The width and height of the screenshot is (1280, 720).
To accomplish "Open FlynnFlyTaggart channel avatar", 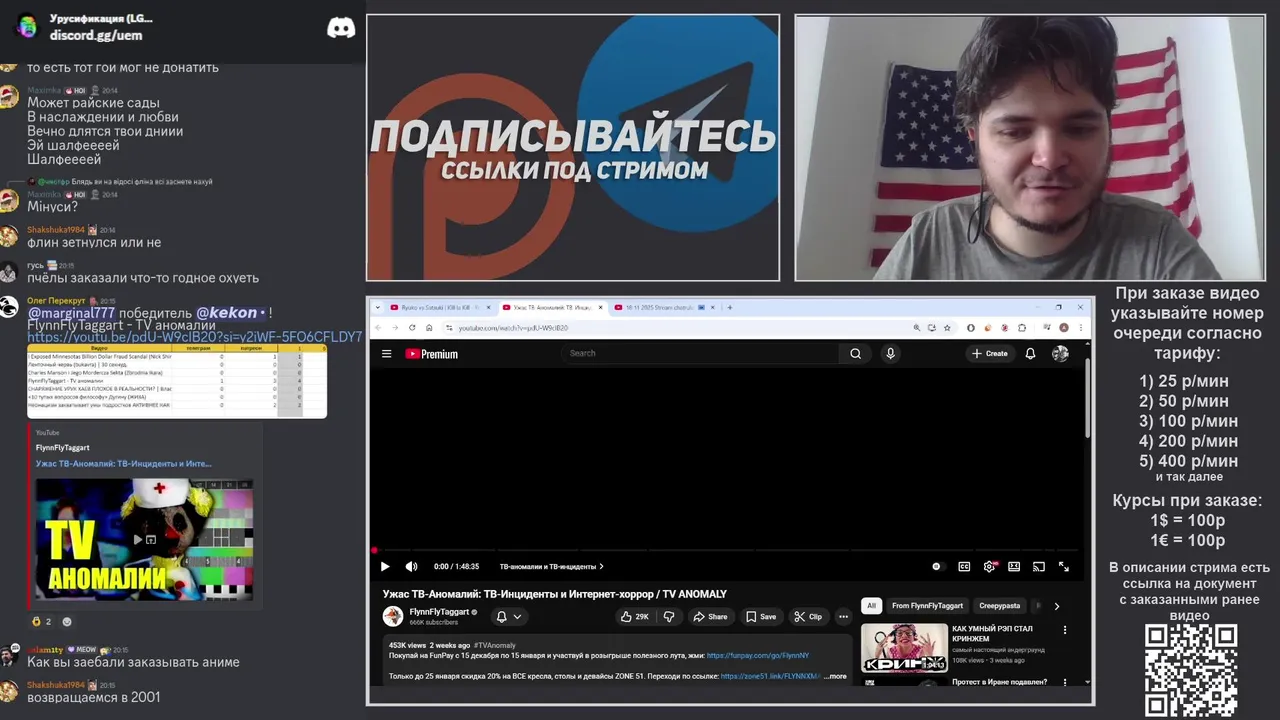I will click(x=393, y=616).
